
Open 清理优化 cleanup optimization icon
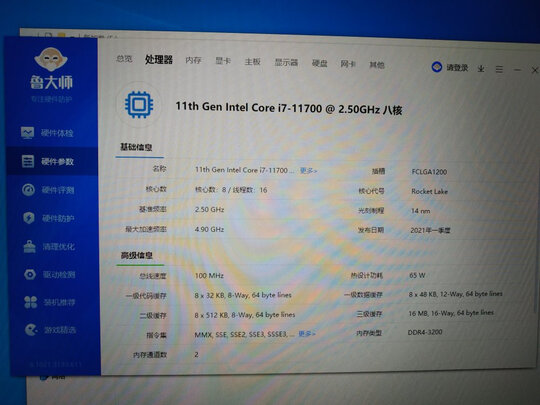click(x=30, y=247)
